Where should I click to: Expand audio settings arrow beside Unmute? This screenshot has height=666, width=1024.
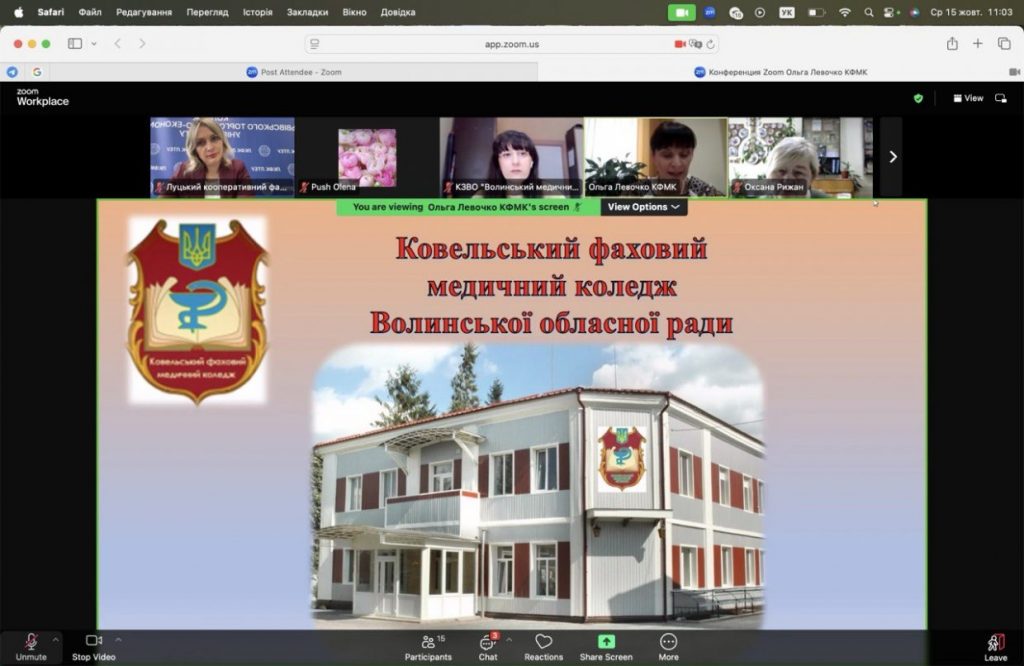point(55,638)
